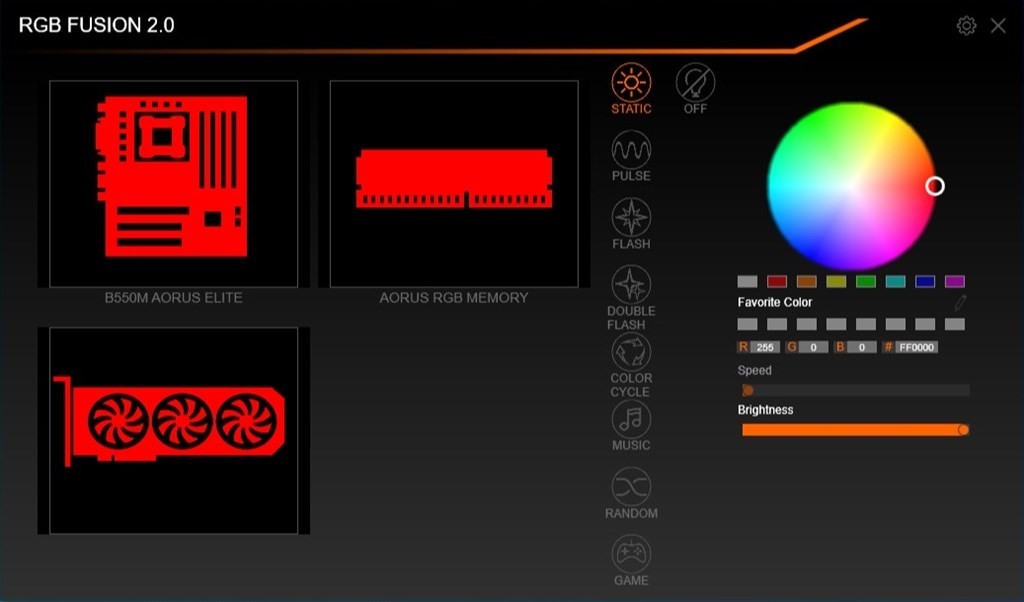Click the G value field
Image resolution: width=1024 pixels, height=602 pixels.
813,347
